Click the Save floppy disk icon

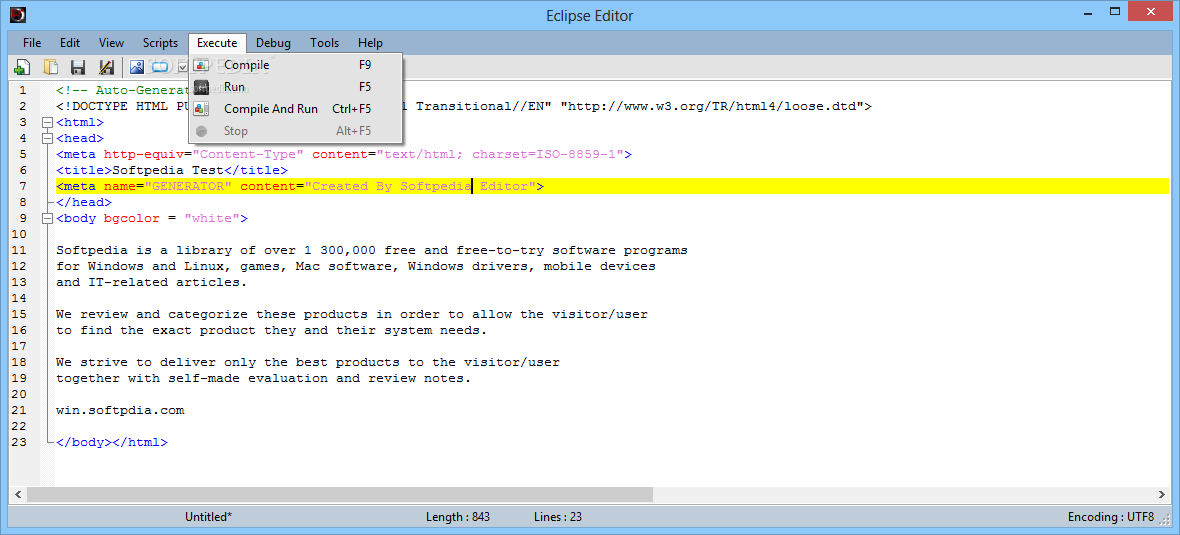coord(78,67)
